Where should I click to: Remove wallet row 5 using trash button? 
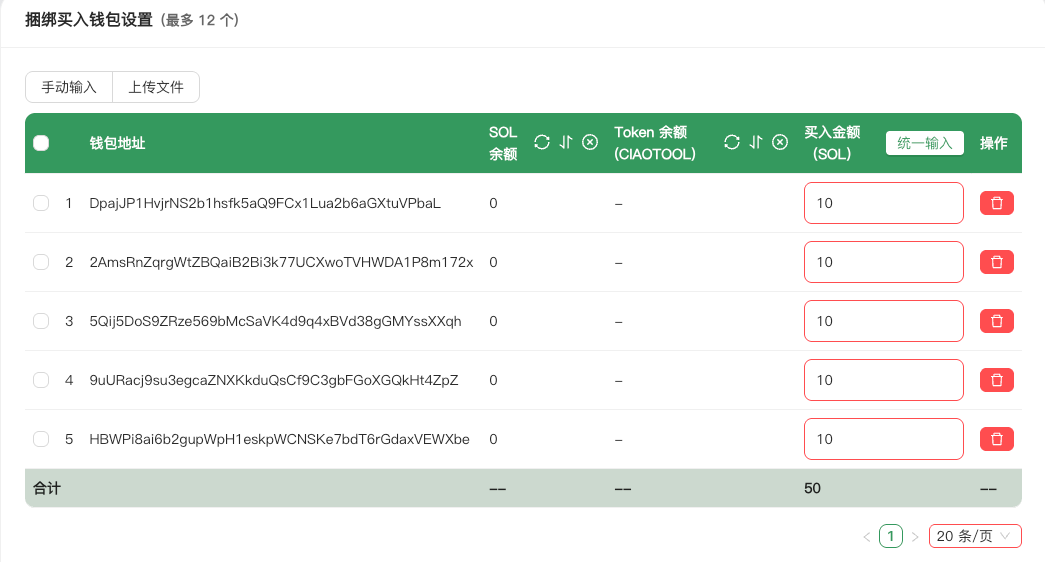pyautogui.click(x=996, y=439)
